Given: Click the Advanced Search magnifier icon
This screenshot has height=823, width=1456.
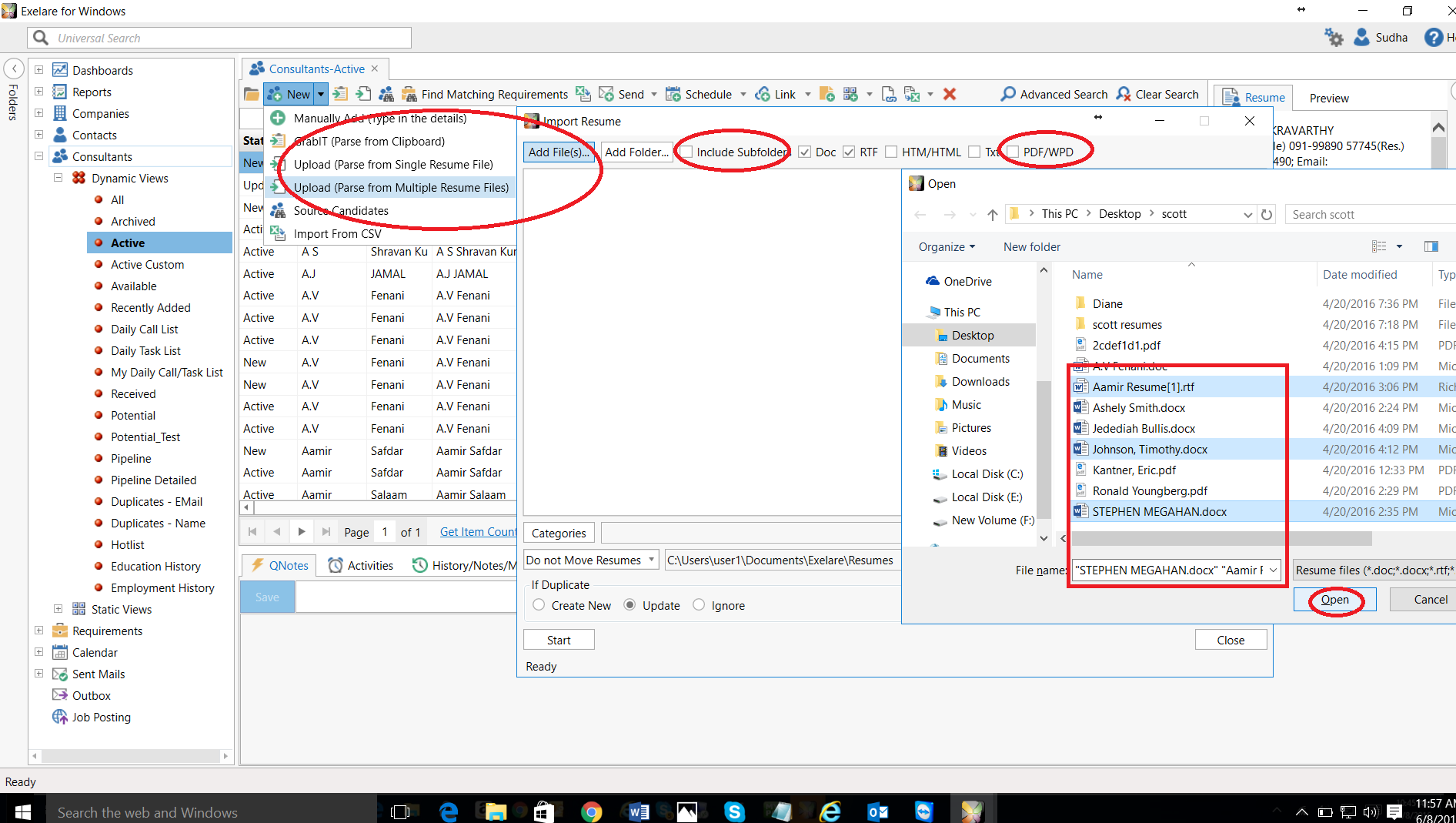Looking at the screenshot, I should pos(1008,94).
